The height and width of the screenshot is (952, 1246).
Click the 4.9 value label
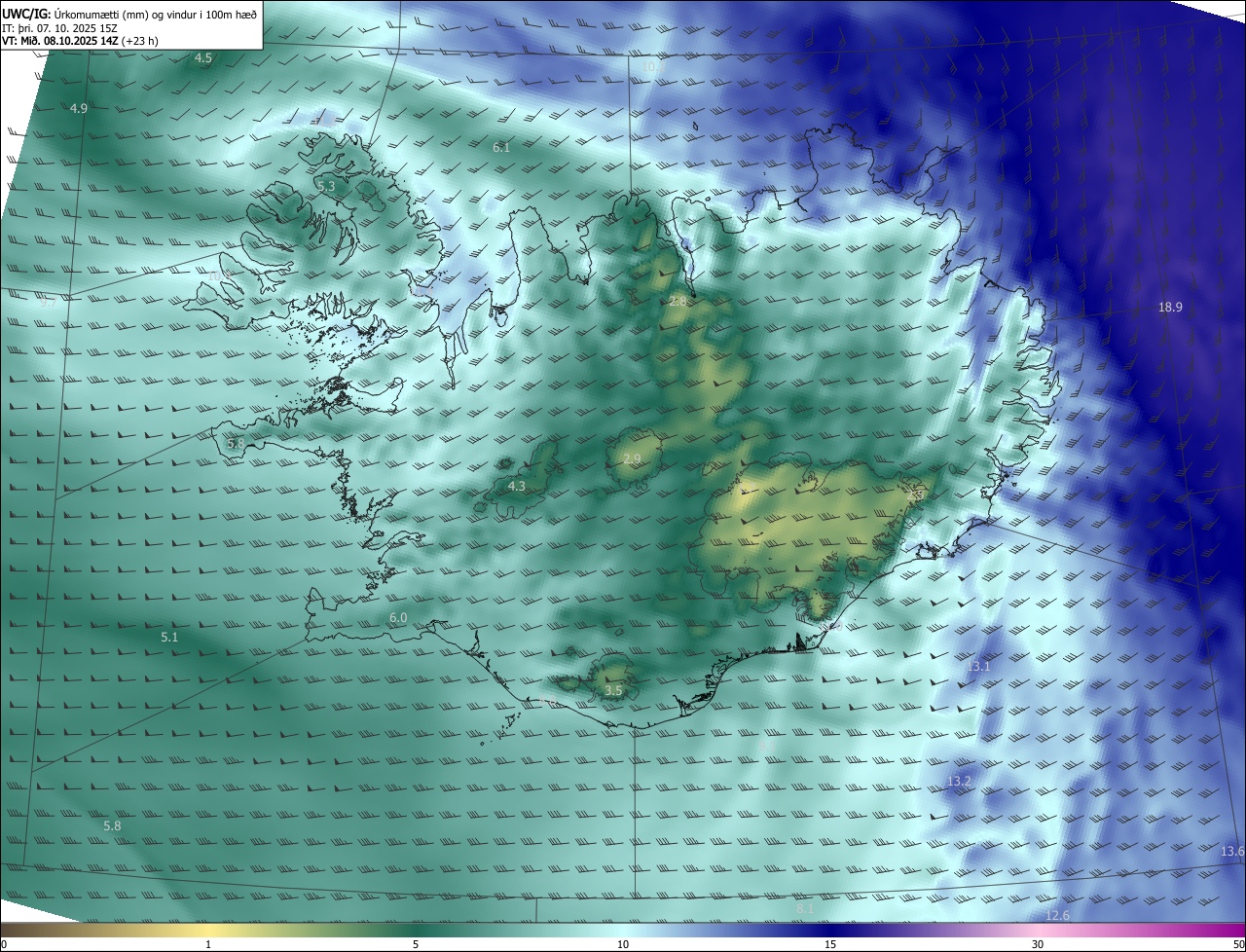pos(79,108)
